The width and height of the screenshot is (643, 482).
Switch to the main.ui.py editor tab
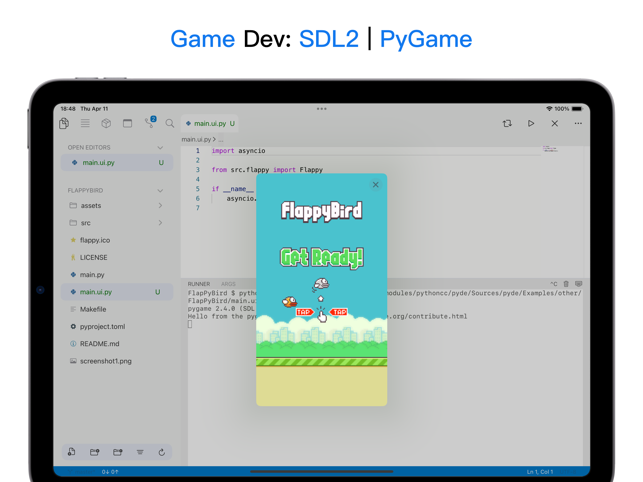click(x=210, y=124)
